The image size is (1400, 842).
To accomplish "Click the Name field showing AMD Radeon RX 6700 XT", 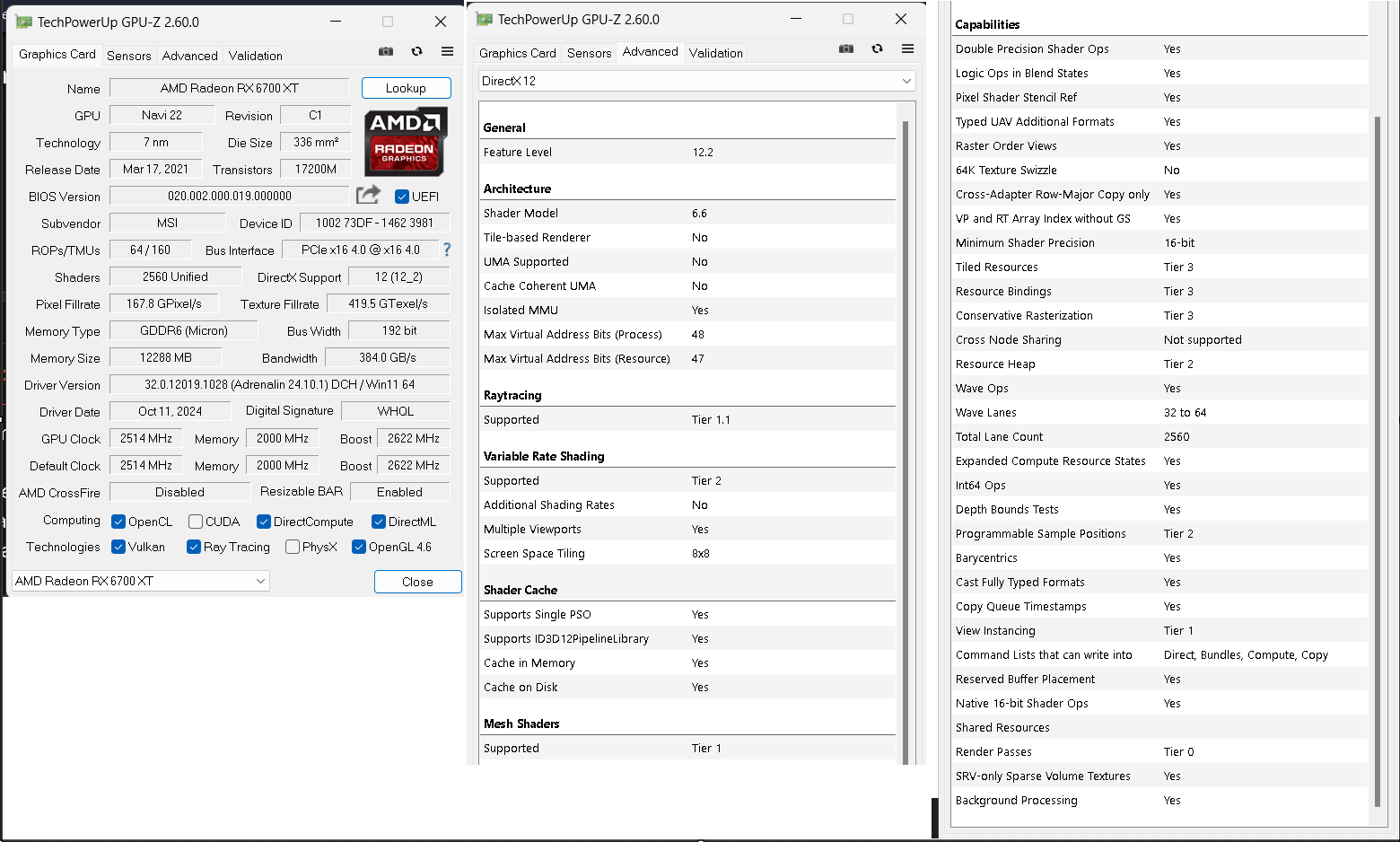I will (230, 88).
